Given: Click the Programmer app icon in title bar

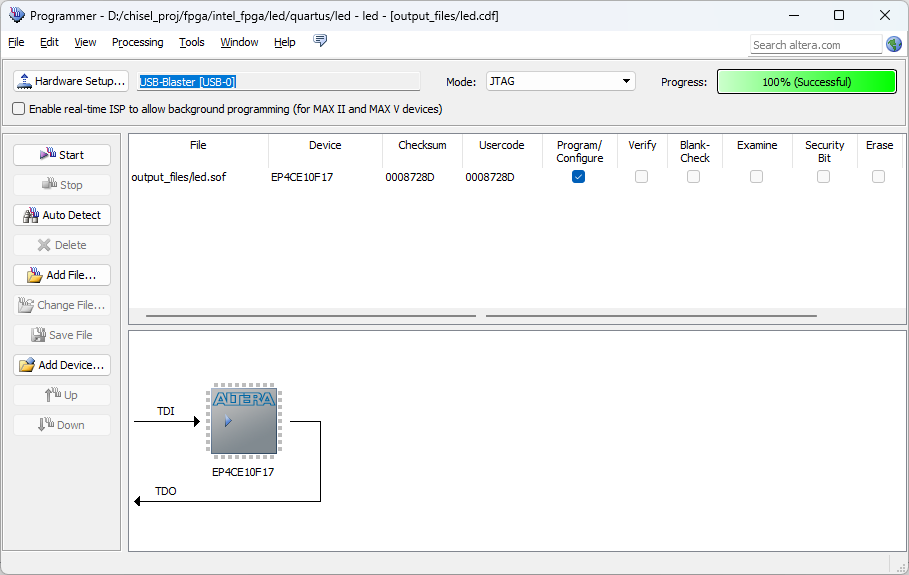Looking at the screenshot, I should point(17,15).
